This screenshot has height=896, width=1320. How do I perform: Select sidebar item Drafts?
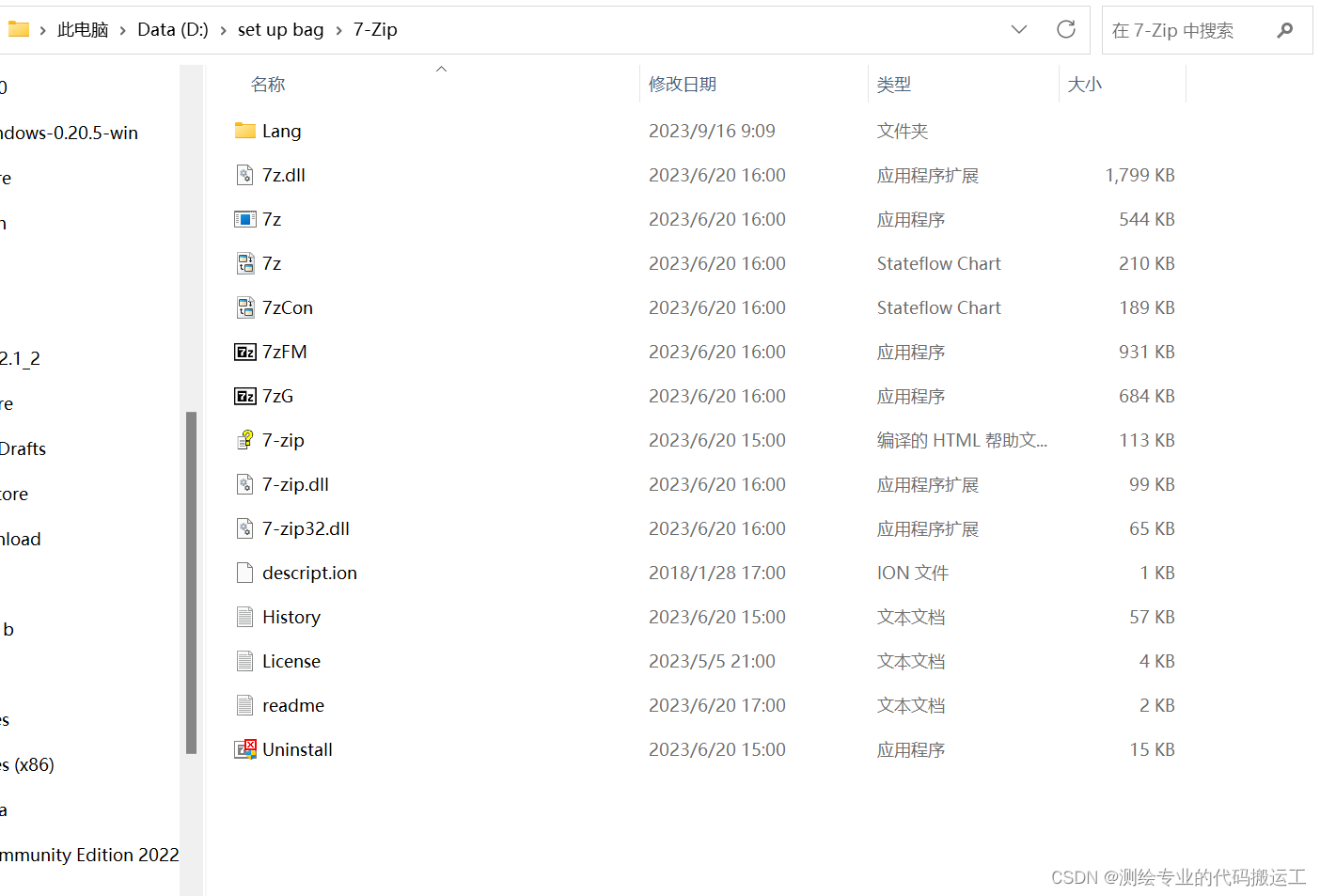click(23, 448)
